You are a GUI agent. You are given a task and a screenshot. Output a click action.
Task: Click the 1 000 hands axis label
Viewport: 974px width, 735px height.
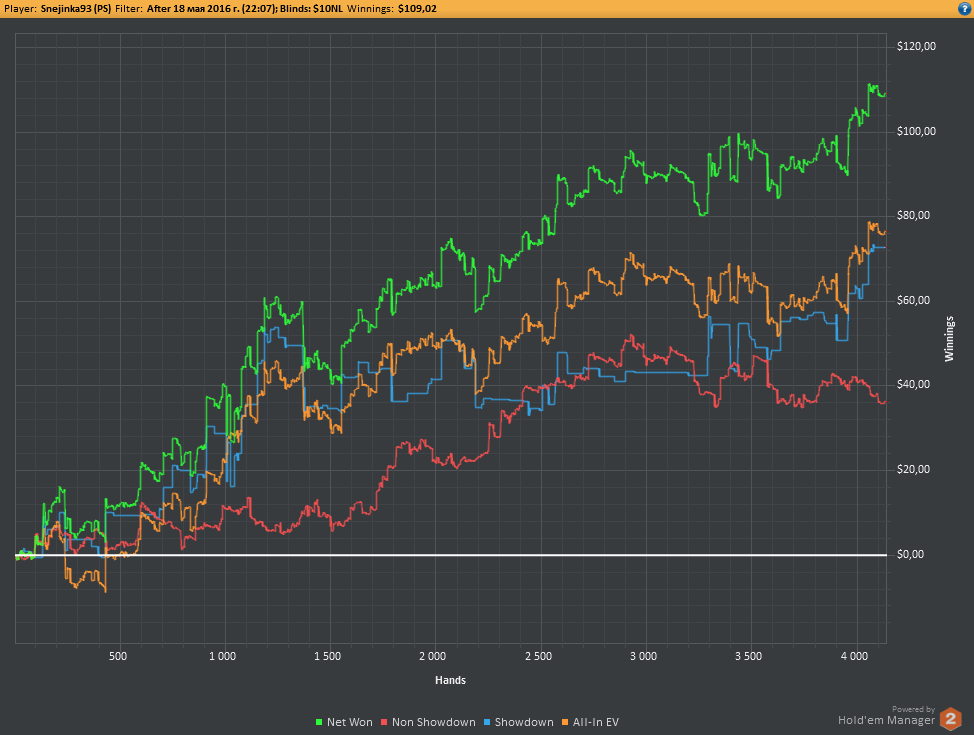[222, 656]
